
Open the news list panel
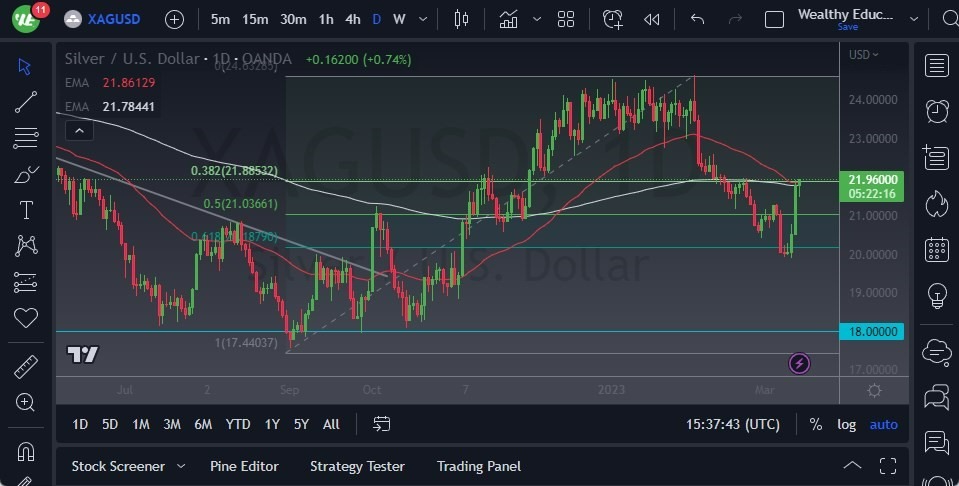tap(936, 158)
